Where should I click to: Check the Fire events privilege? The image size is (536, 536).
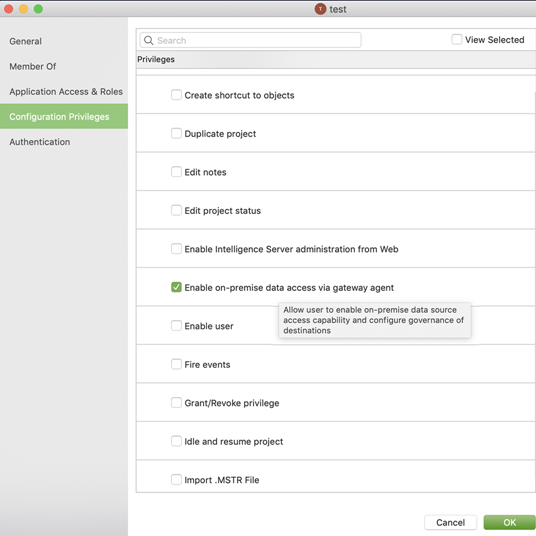tap(176, 364)
